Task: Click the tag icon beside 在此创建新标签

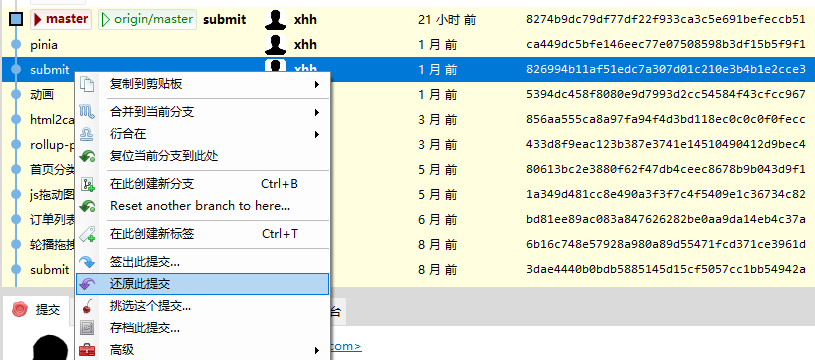Action: click(87, 234)
